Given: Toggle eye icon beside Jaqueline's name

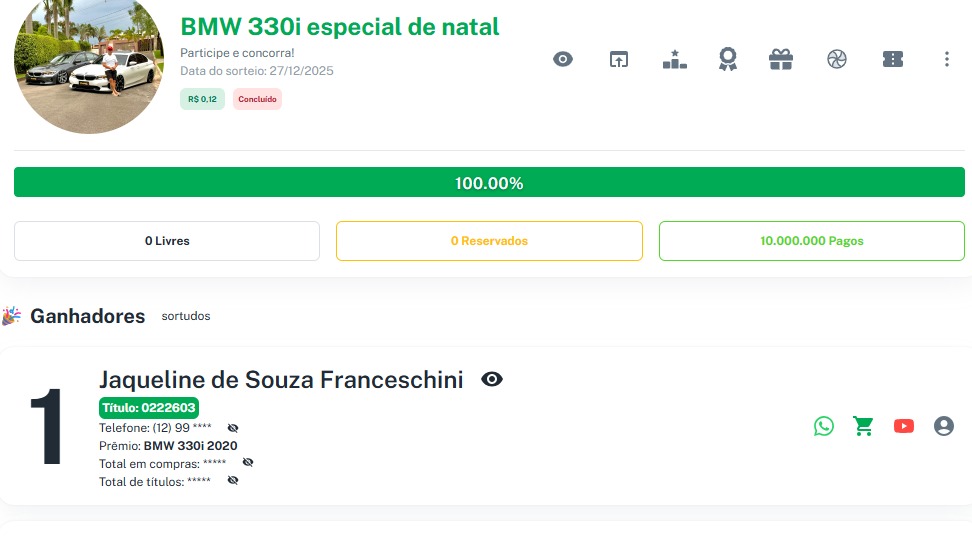Looking at the screenshot, I should coord(492,380).
